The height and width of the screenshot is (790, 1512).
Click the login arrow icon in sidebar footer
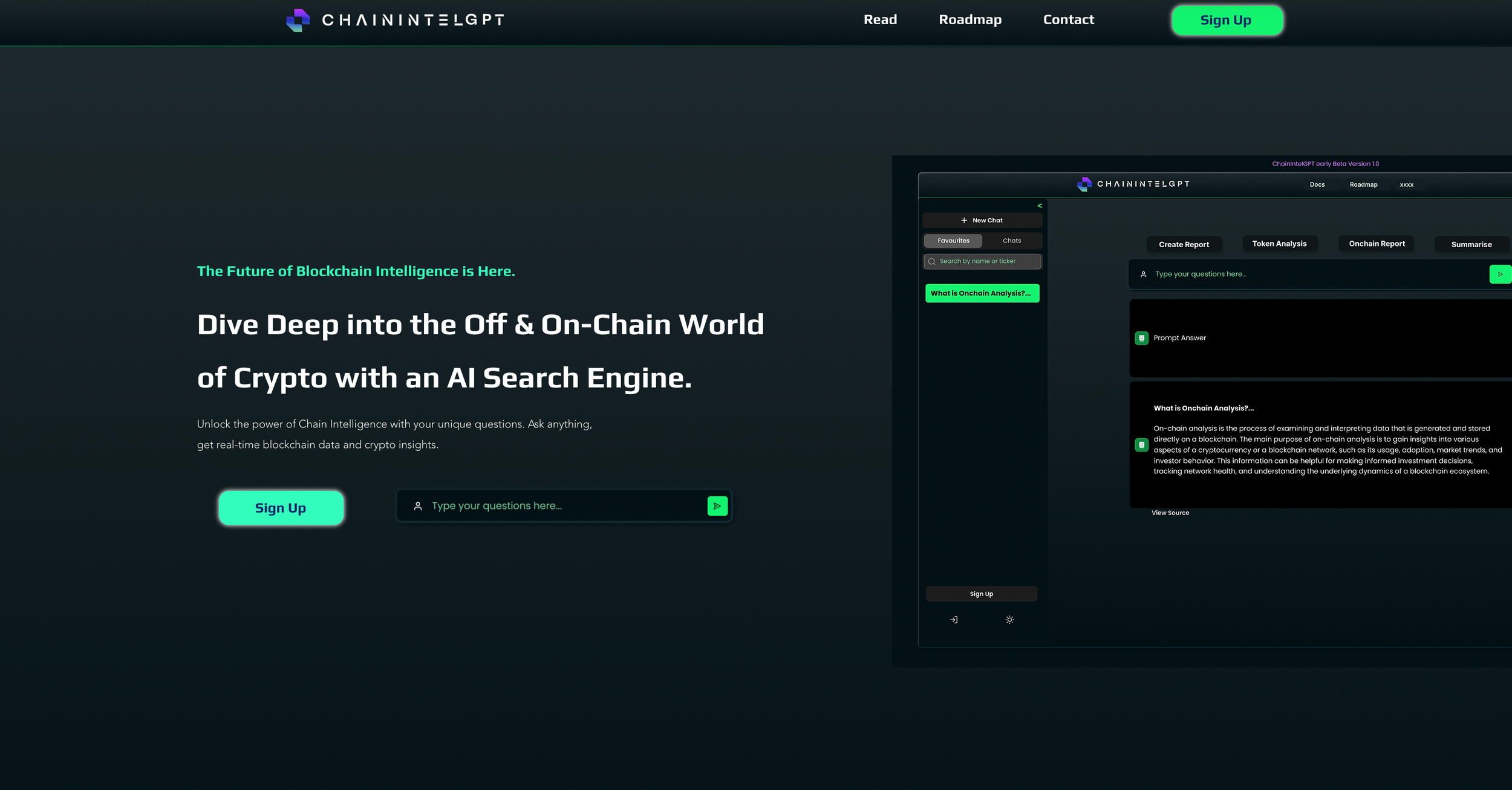click(954, 620)
